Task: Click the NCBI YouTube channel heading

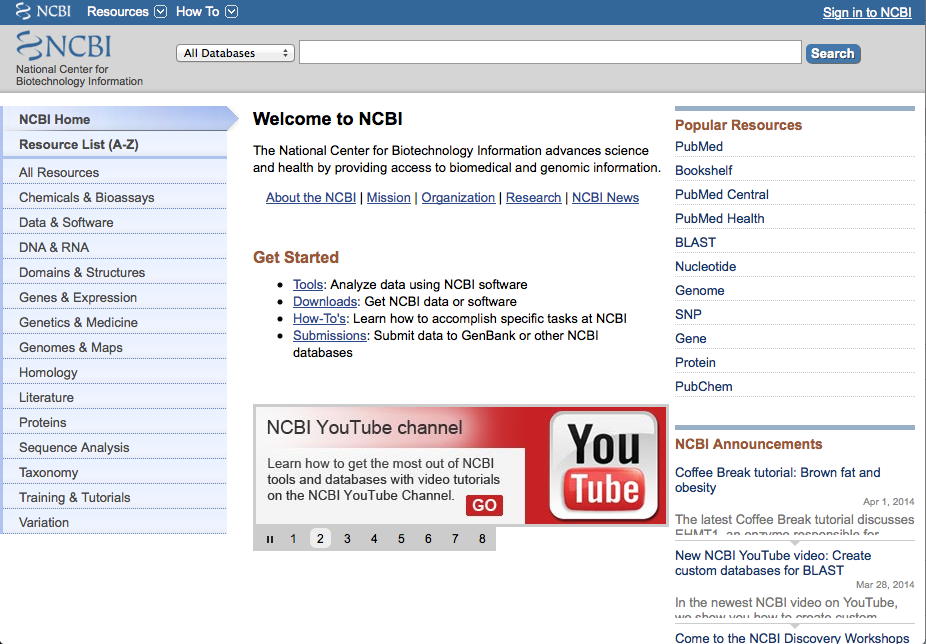Action: (x=364, y=427)
